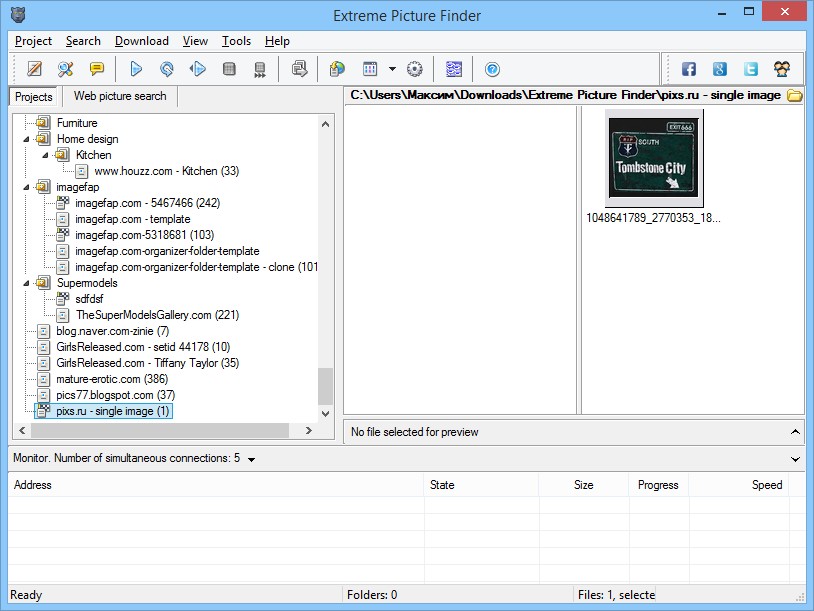Click the view mode calendar grid icon
Viewport: 814px width, 611px height.
tap(370, 69)
